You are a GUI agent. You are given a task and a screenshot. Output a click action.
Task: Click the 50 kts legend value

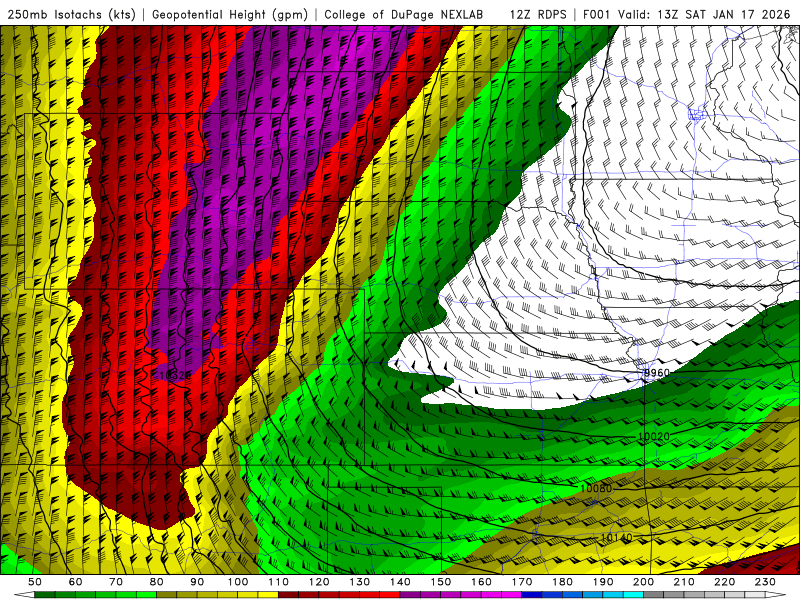click(x=35, y=582)
